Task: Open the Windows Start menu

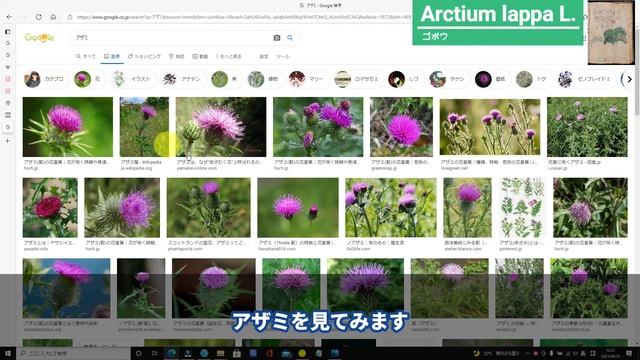Action: [x=8, y=353]
